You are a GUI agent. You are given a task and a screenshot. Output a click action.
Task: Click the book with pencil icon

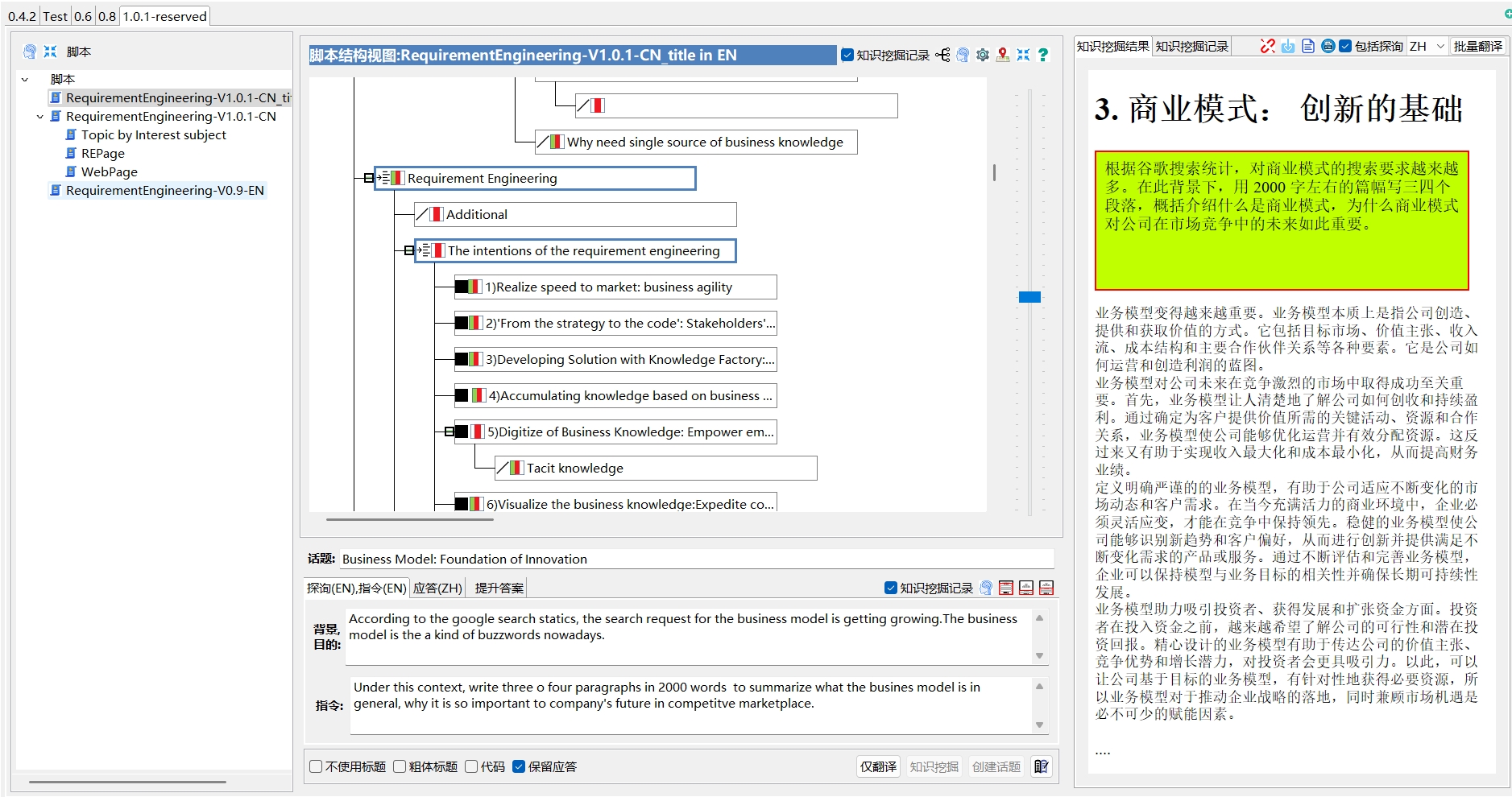coord(1041,766)
